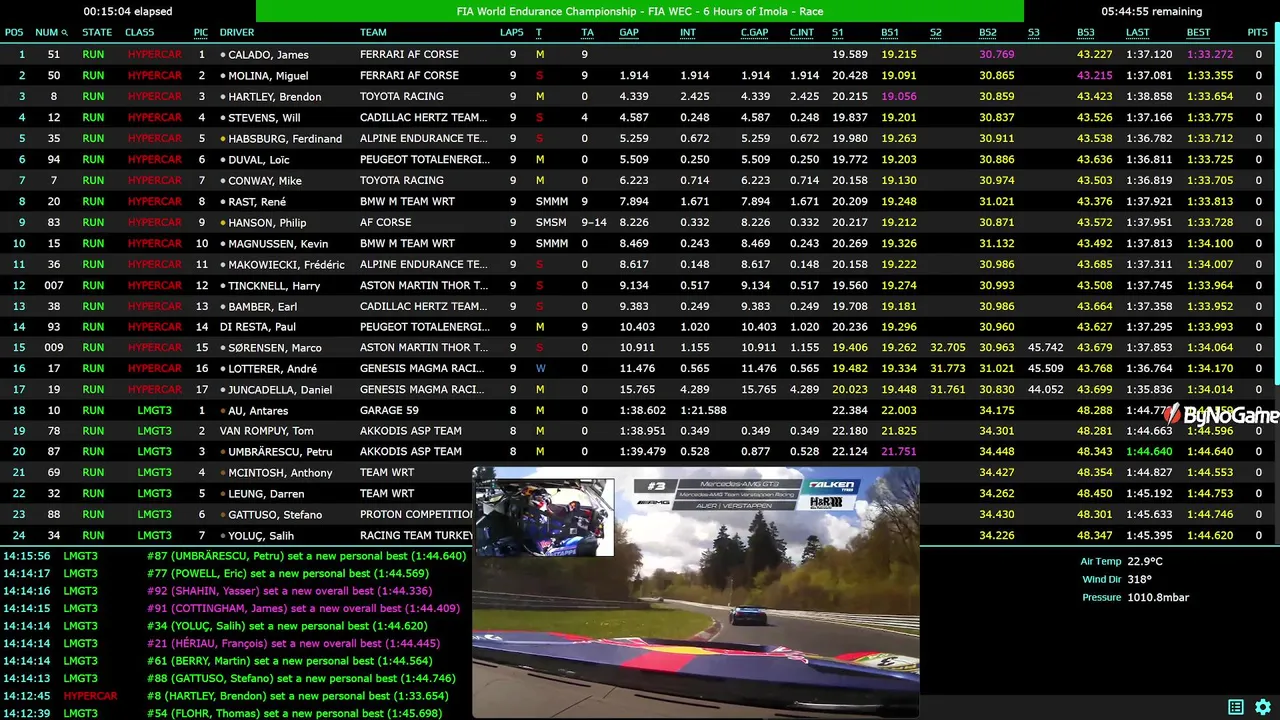Click the Air Temp 22.9°C reading
The height and width of the screenshot is (720, 1280).
click(1122, 562)
